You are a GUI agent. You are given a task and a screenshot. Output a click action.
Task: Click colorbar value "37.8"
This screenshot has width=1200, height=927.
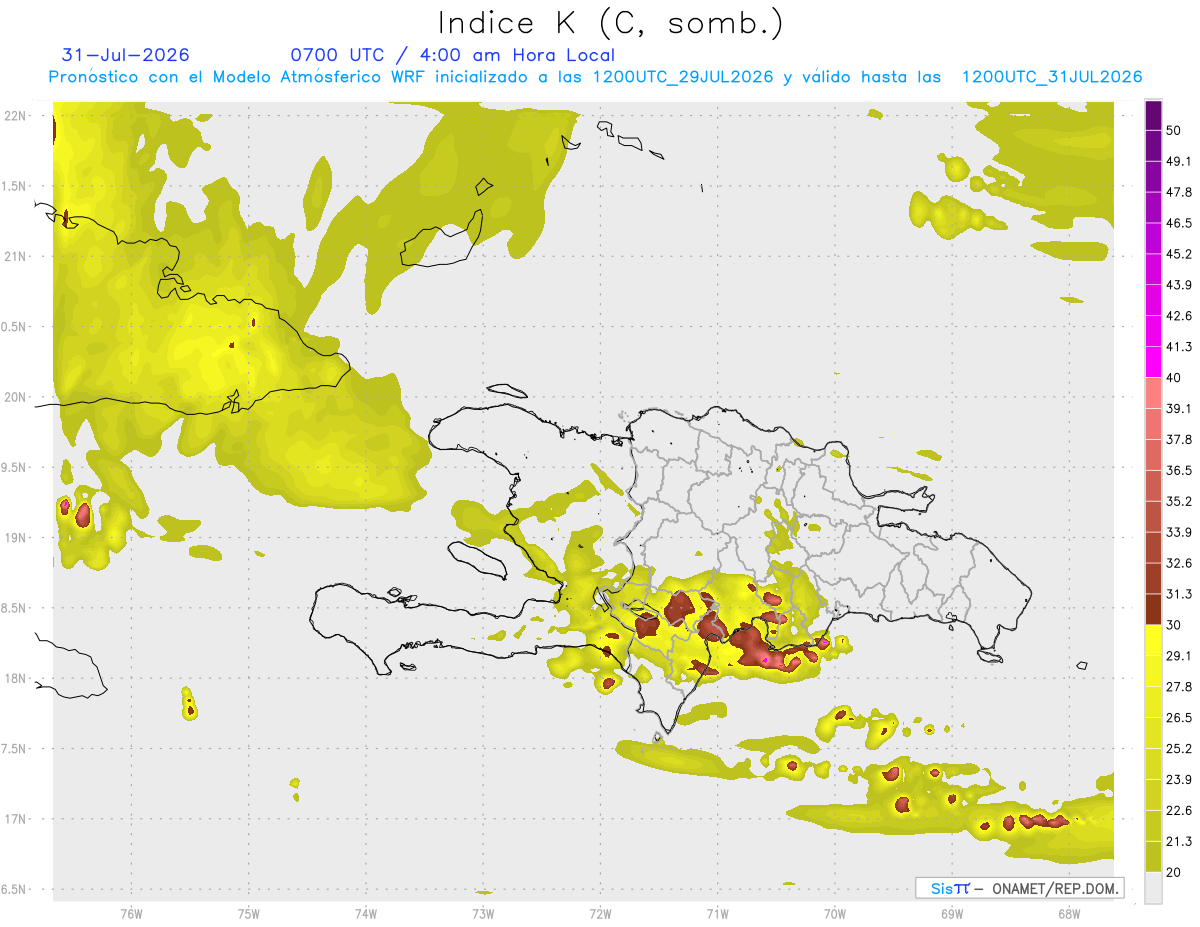pos(1180,439)
